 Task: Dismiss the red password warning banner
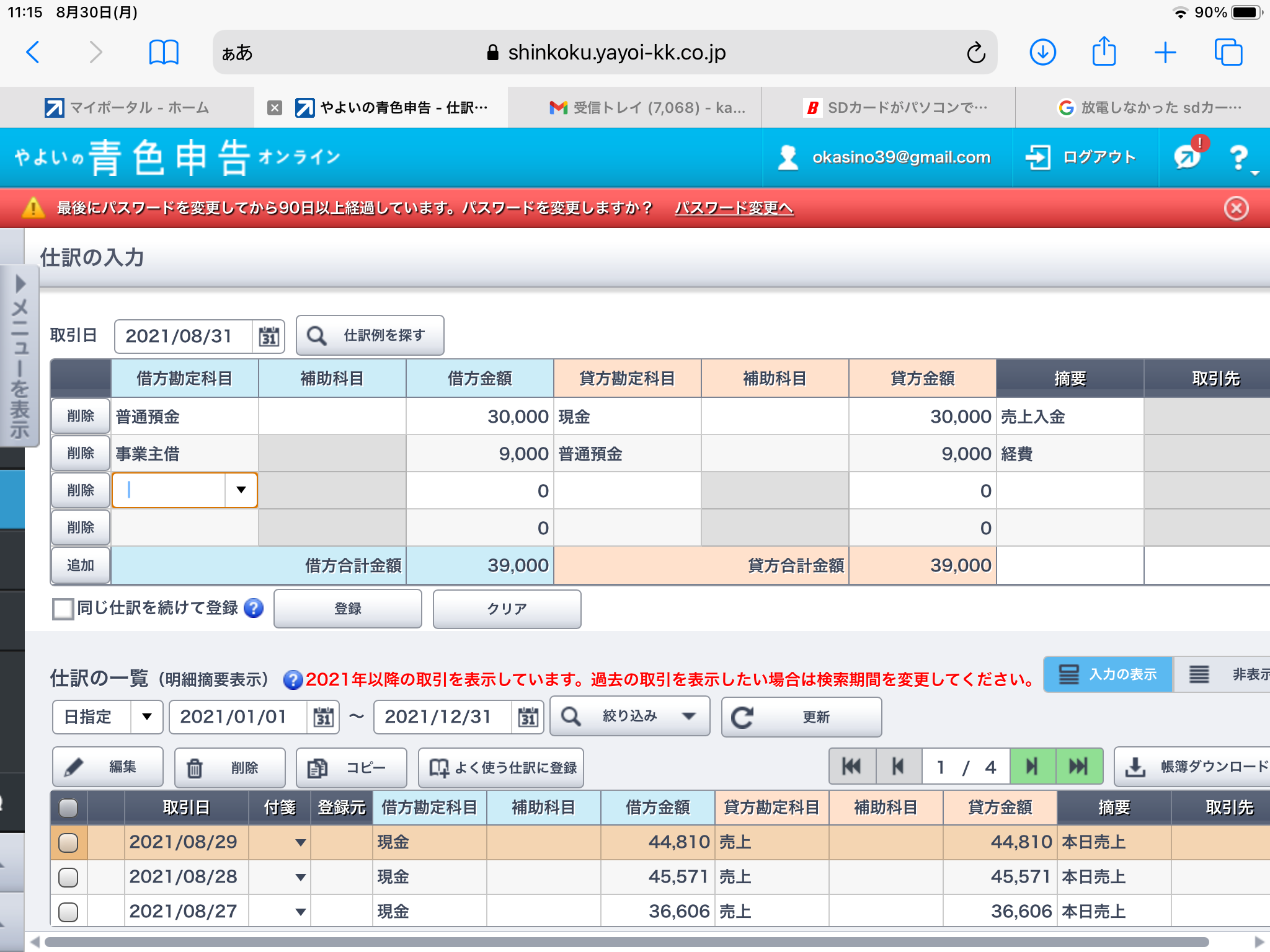coord(1236,208)
